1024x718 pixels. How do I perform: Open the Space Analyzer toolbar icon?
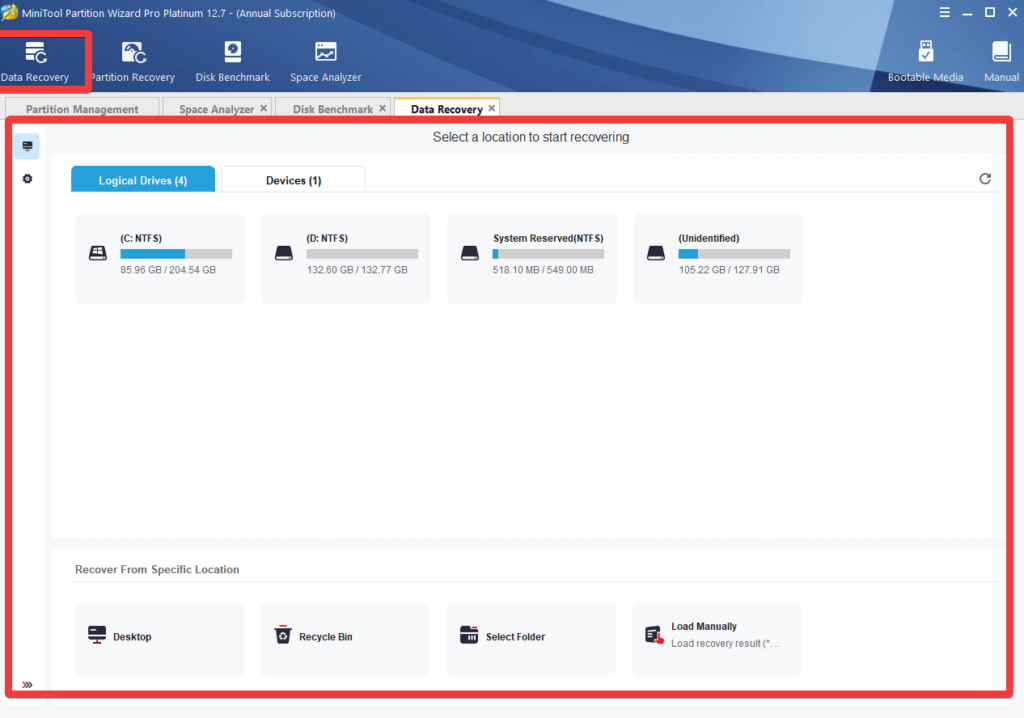(325, 62)
